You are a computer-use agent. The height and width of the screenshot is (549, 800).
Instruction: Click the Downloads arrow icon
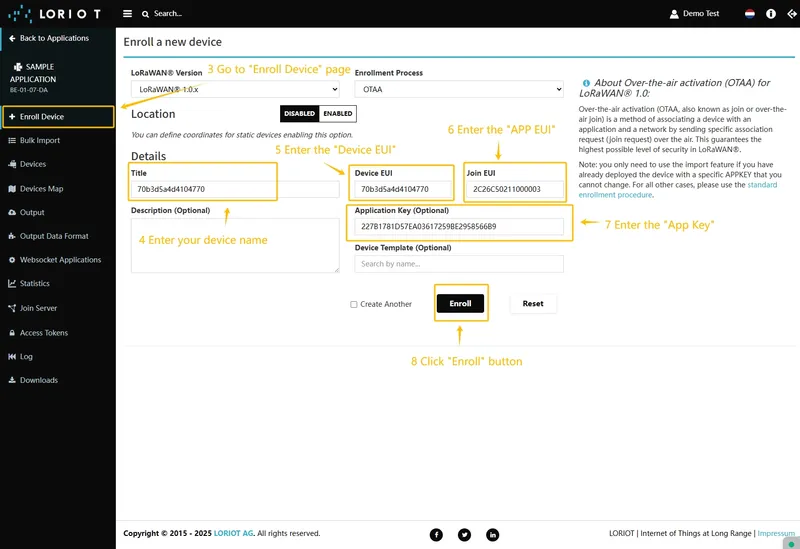tap(12, 380)
